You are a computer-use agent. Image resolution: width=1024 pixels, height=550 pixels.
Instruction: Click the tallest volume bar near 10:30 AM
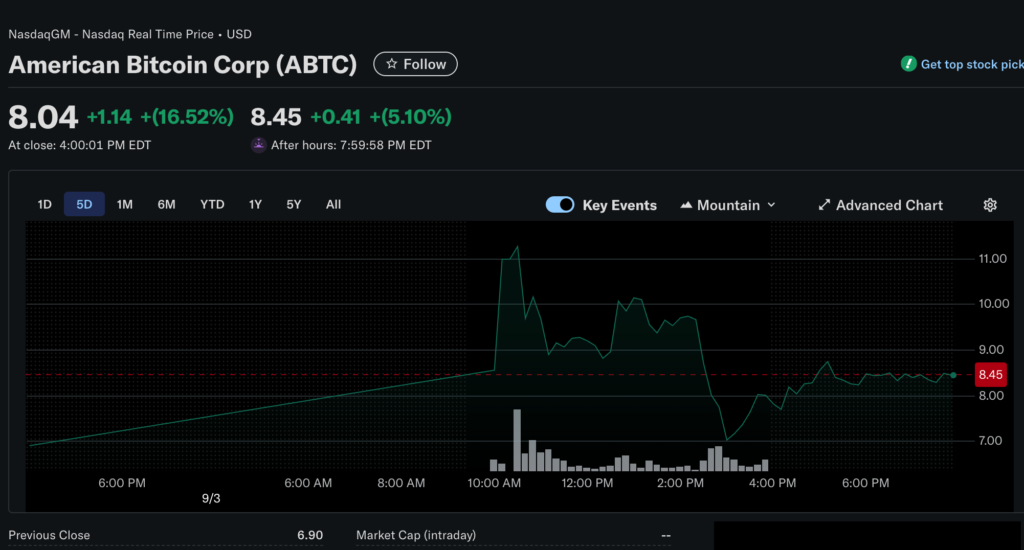coord(517,440)
